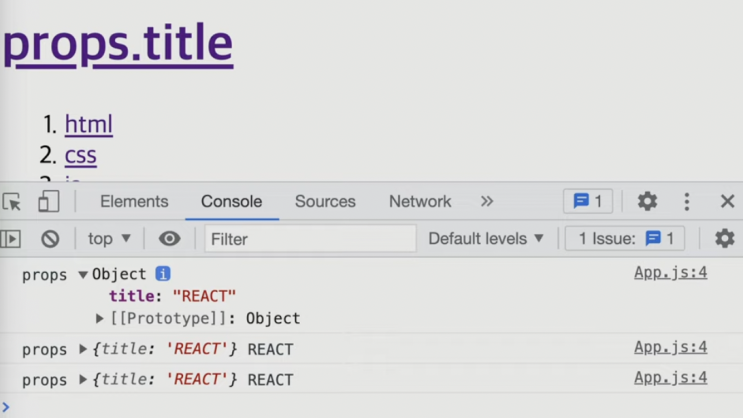Screen dimensions: 743x418
Task: Open console settings gear beside issues
Action: click(x=724, y=239)
